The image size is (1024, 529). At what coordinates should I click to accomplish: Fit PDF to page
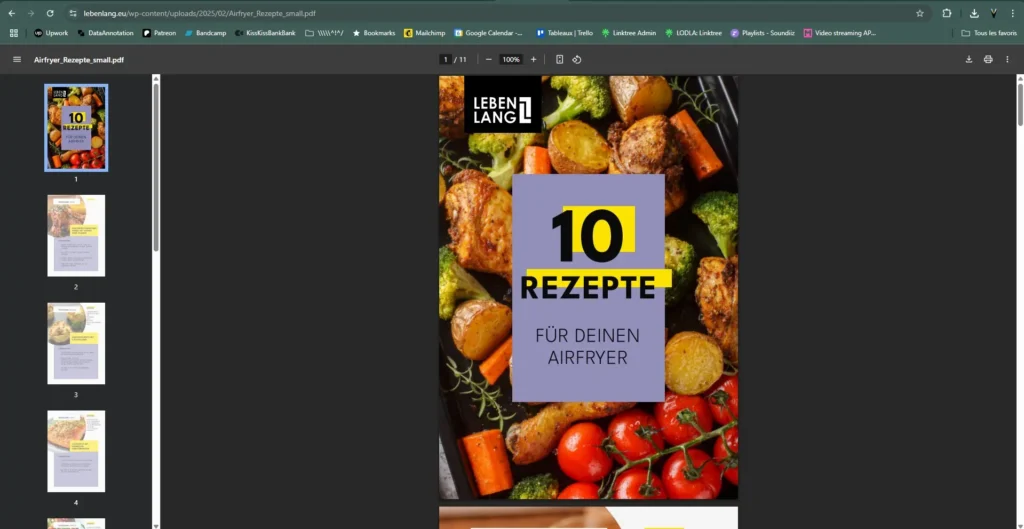tap(560, 59)
